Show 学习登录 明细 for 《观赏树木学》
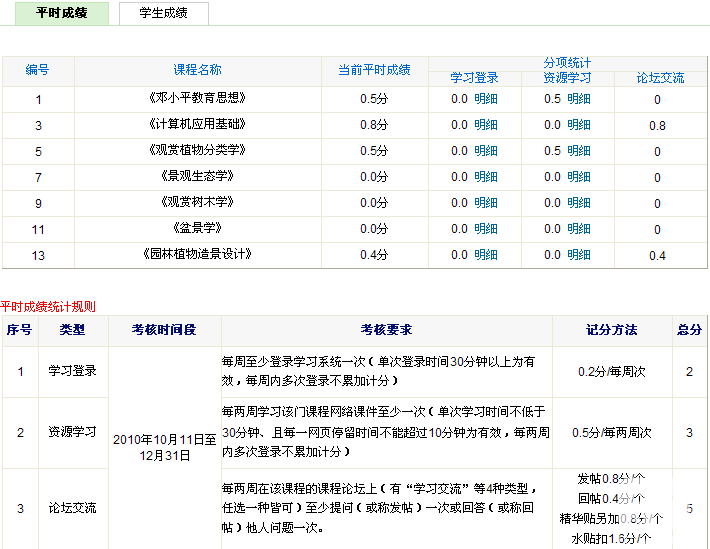Screen dimensions: 710x549 tap(486, 203)
